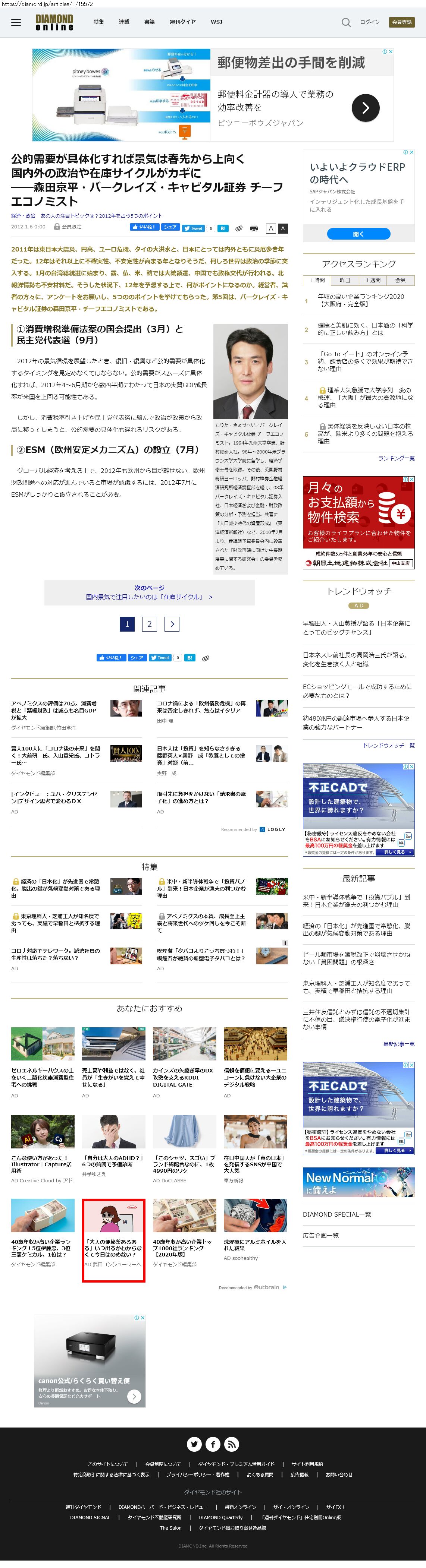Close the Pitney Bowes banner ad with its X

click(x=391, y=52)
